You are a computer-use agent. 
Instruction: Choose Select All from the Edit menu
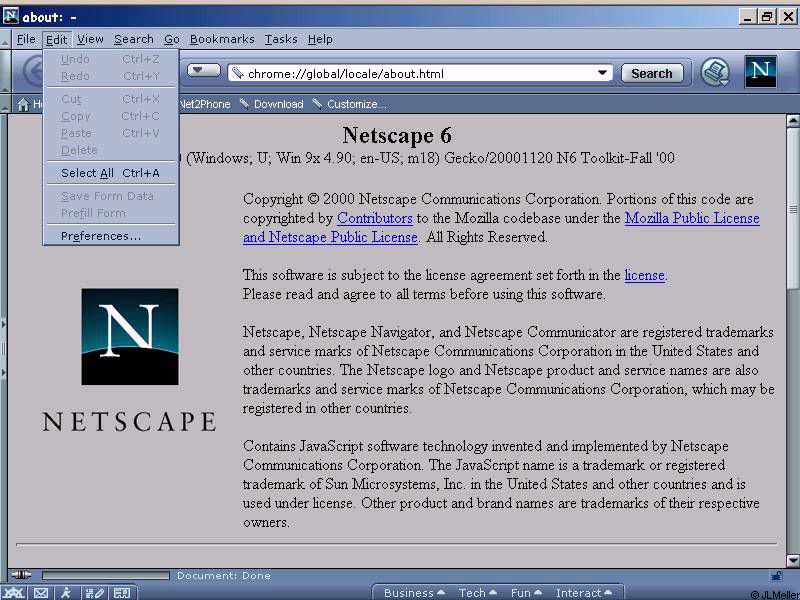111,173
